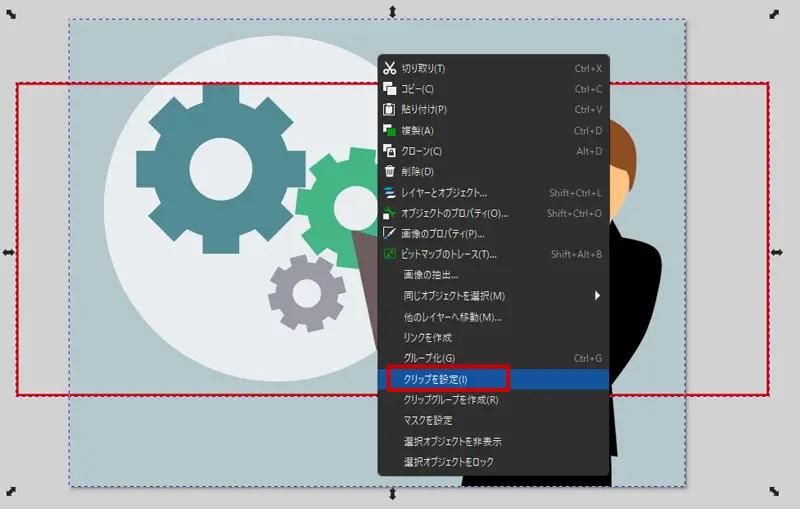Click the top-center vertical scale handle

(392, 12)
